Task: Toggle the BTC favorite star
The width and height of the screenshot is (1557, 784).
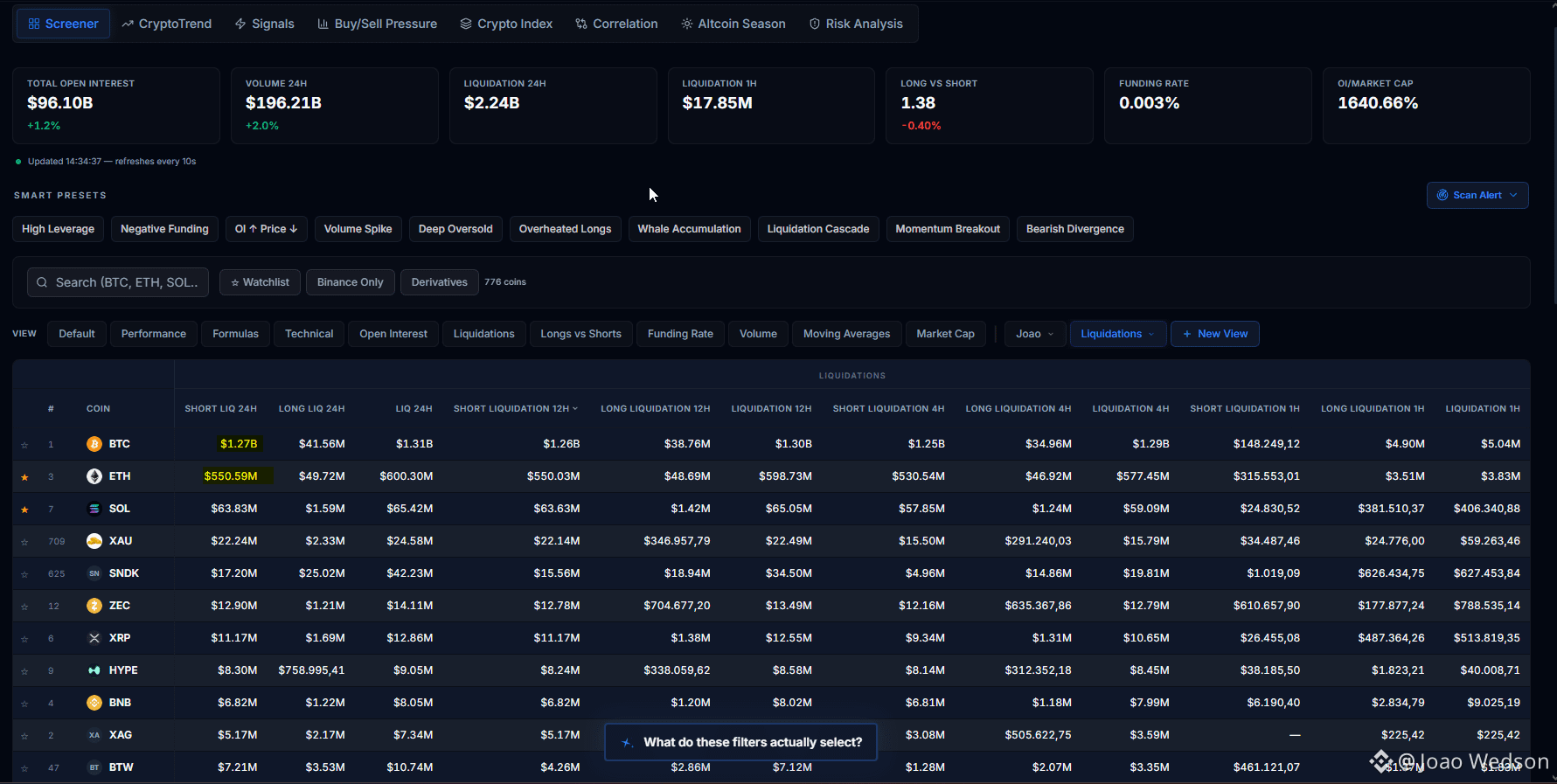Action: click(x=24, y=445)
